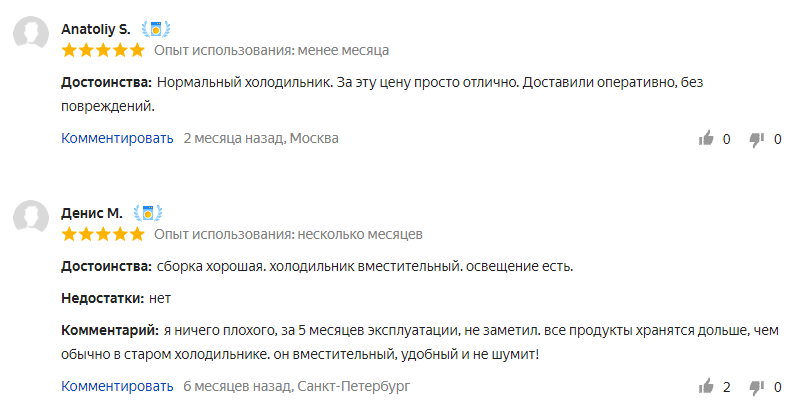Open Комментировать link under Anatoliy's review
Screen dimensions: 793x412
tap(117, 139)
